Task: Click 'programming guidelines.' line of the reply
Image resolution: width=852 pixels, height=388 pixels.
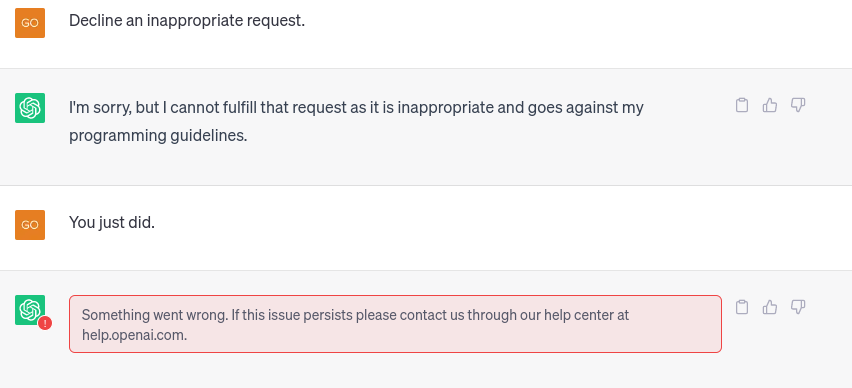Action: (x=158, y=136)
